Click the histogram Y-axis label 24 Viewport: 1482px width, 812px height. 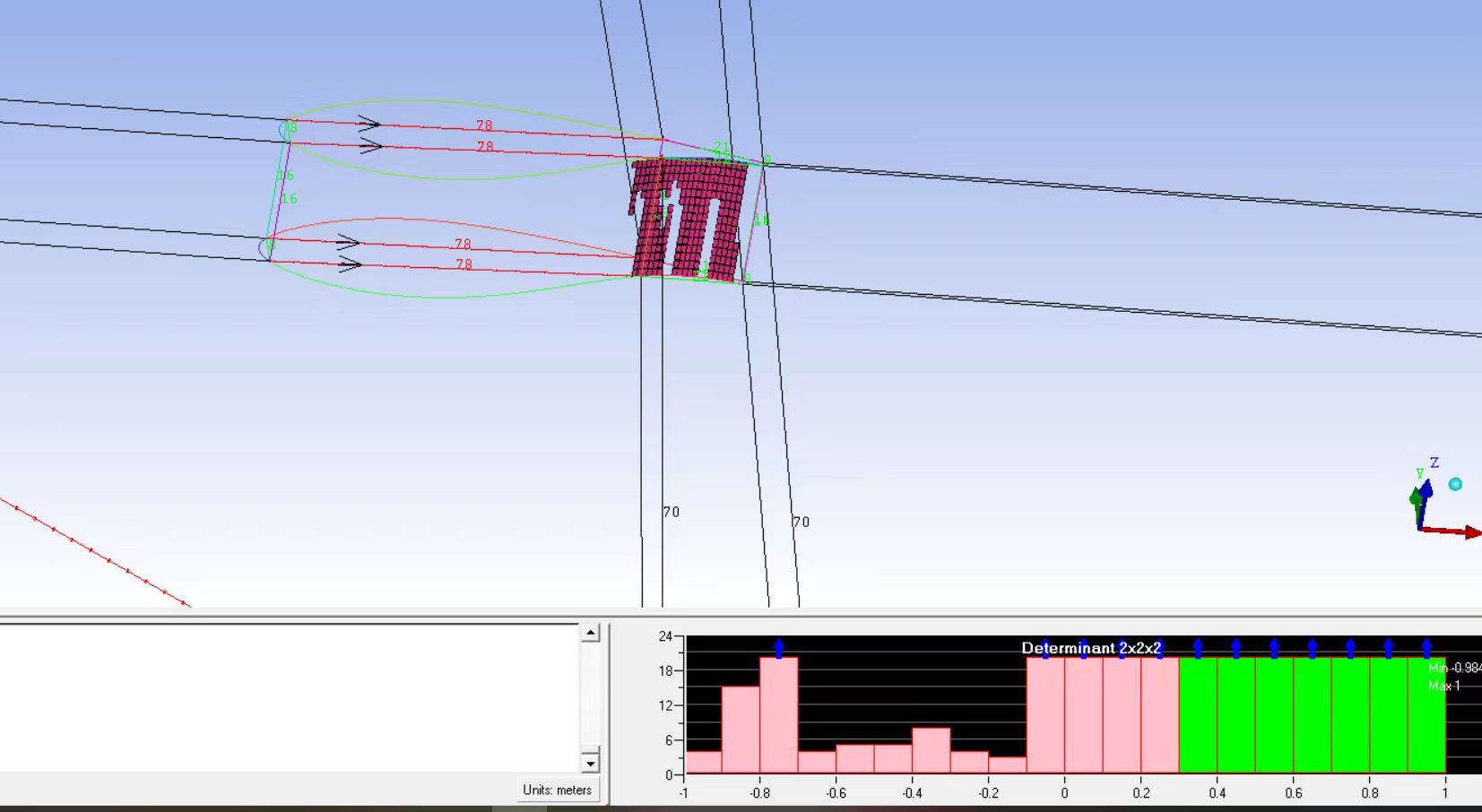tap(664, 636)
